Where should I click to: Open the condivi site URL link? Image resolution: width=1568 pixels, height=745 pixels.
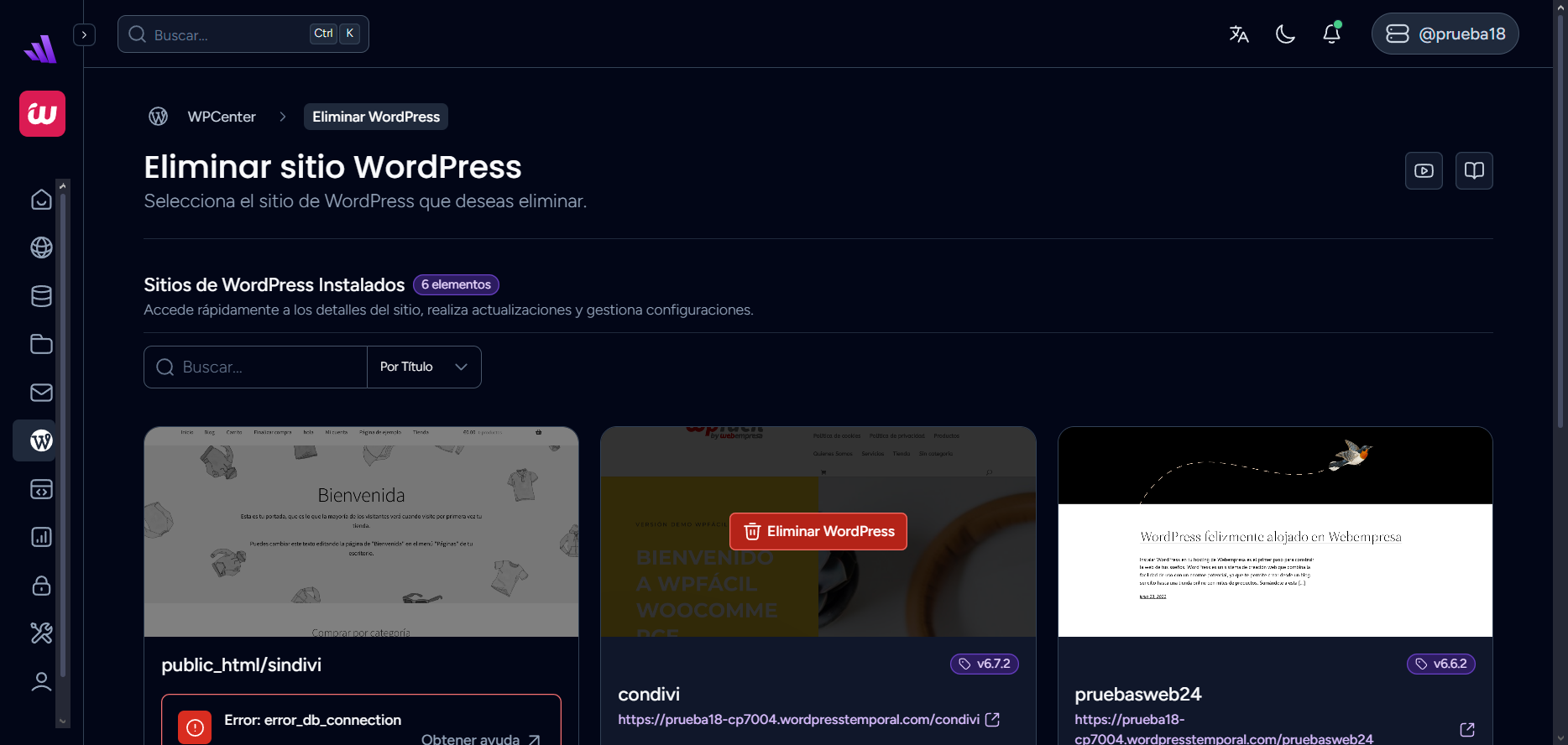pos(798,719)
